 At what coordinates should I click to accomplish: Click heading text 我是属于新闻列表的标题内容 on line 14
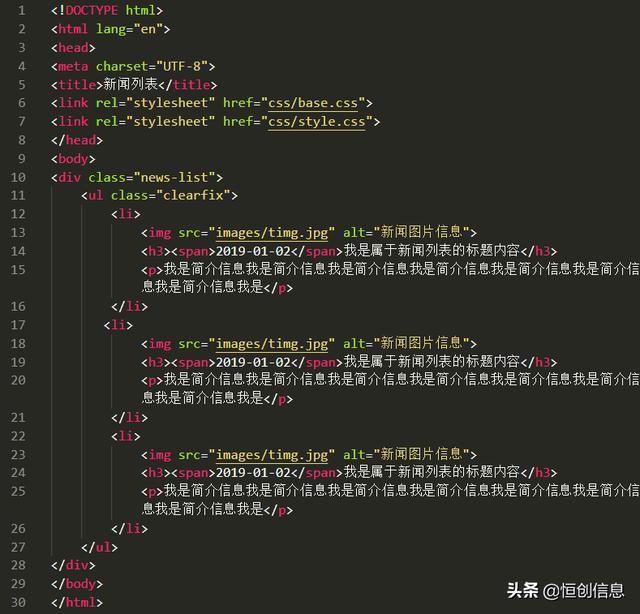coord(432,250)
